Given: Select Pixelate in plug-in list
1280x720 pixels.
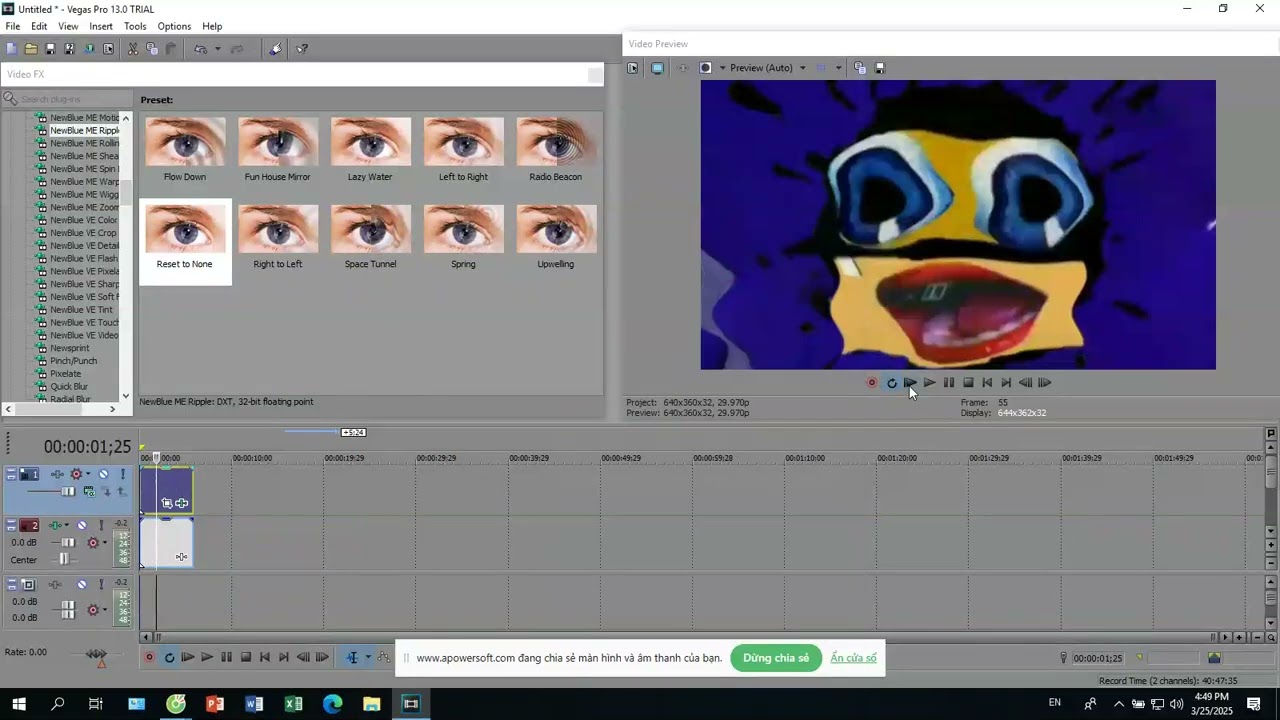Looking at the screenshot, I should [66, 374].
